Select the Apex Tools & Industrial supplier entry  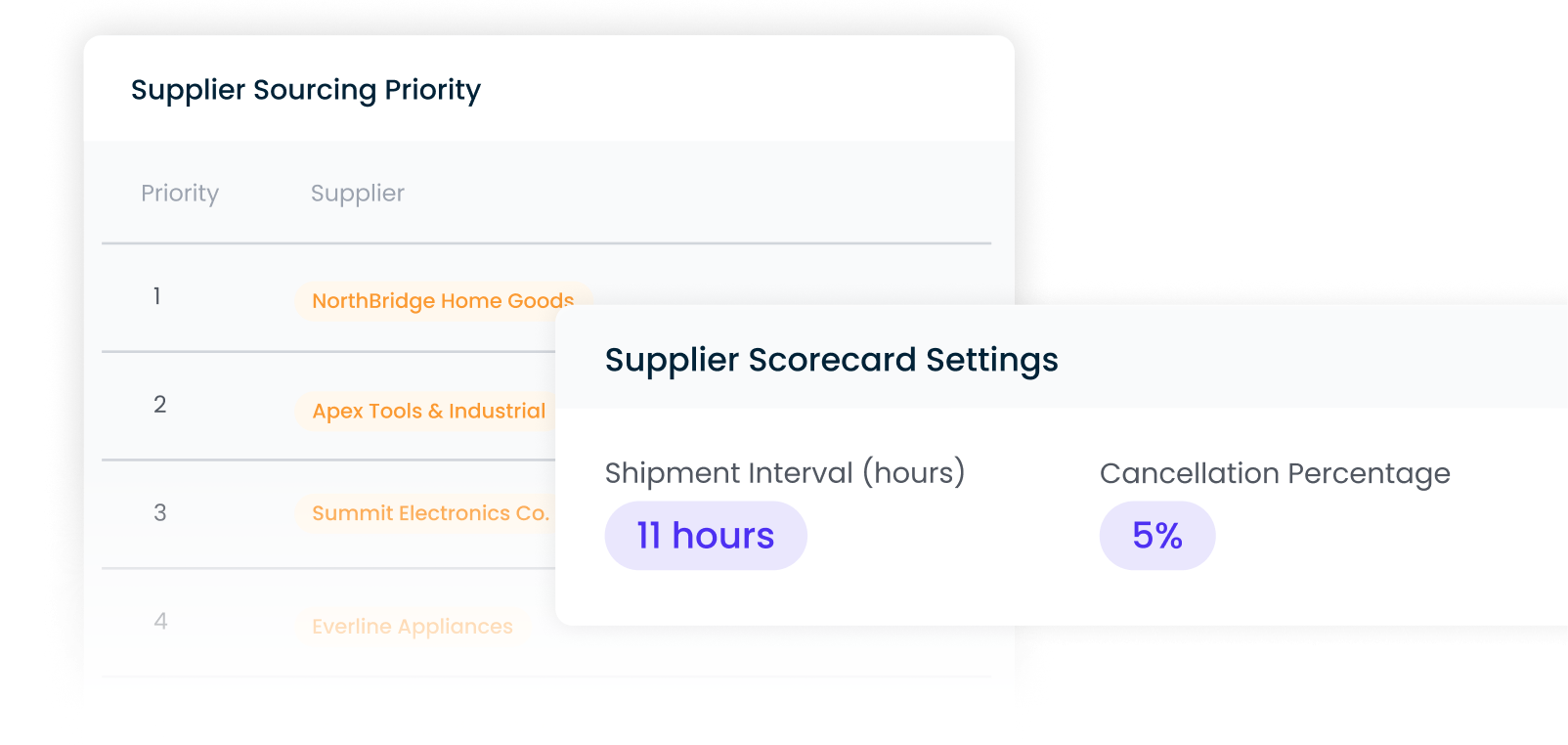427,412
